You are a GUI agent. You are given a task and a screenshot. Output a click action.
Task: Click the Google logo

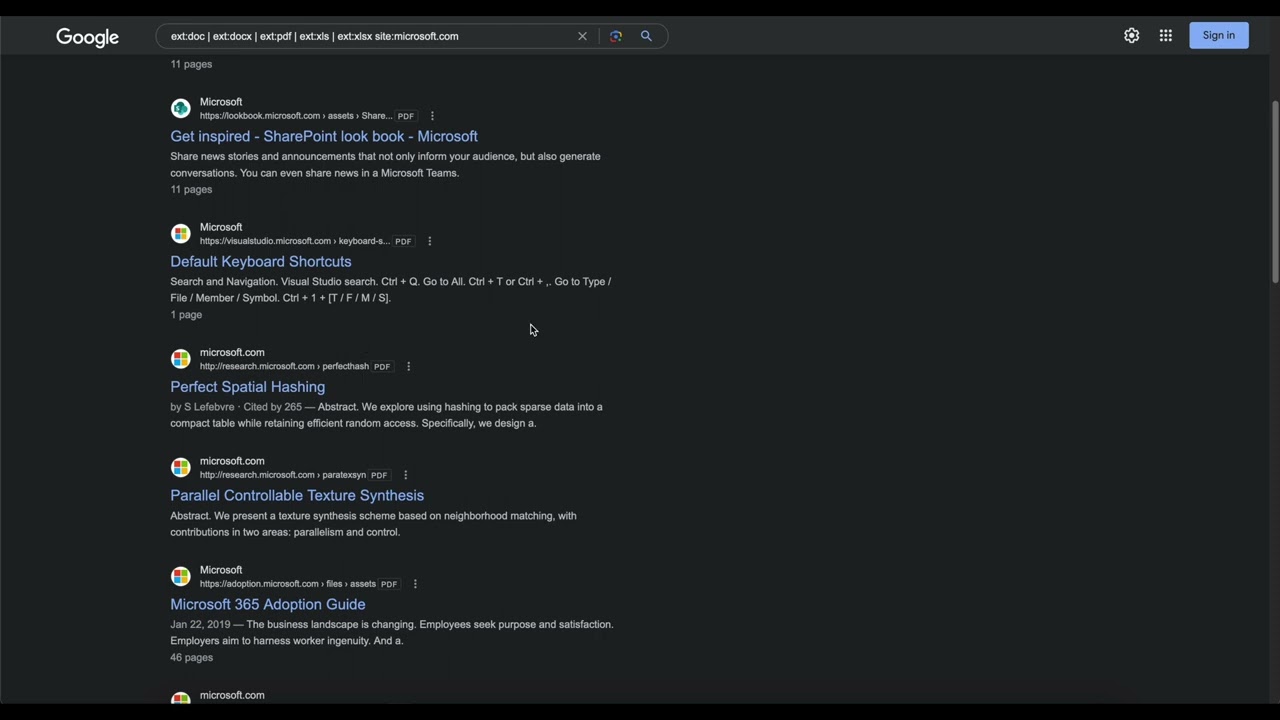tap(87, 37)
